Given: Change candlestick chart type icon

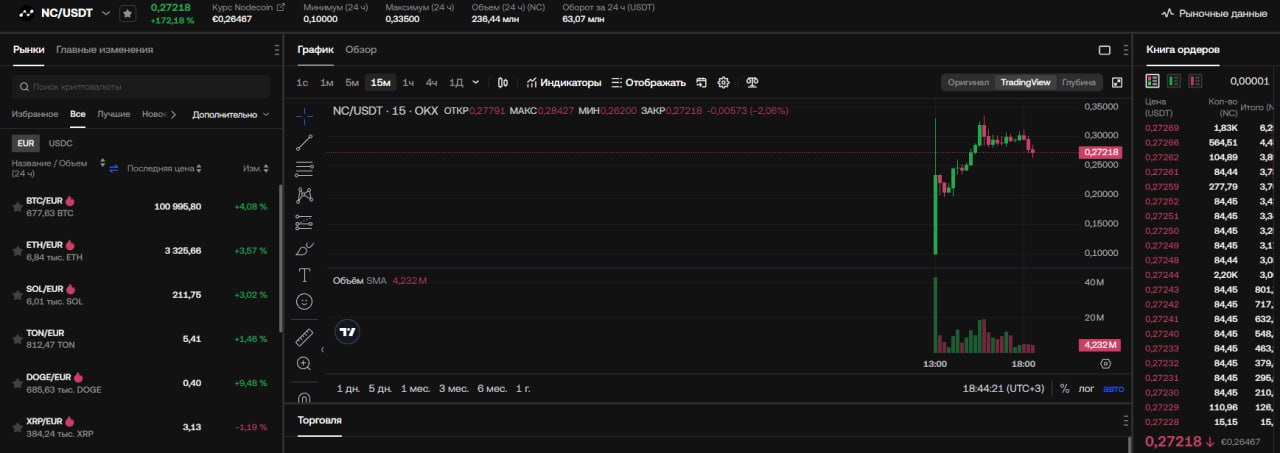Looking at the screenshot, I should (x=503, y=82).
